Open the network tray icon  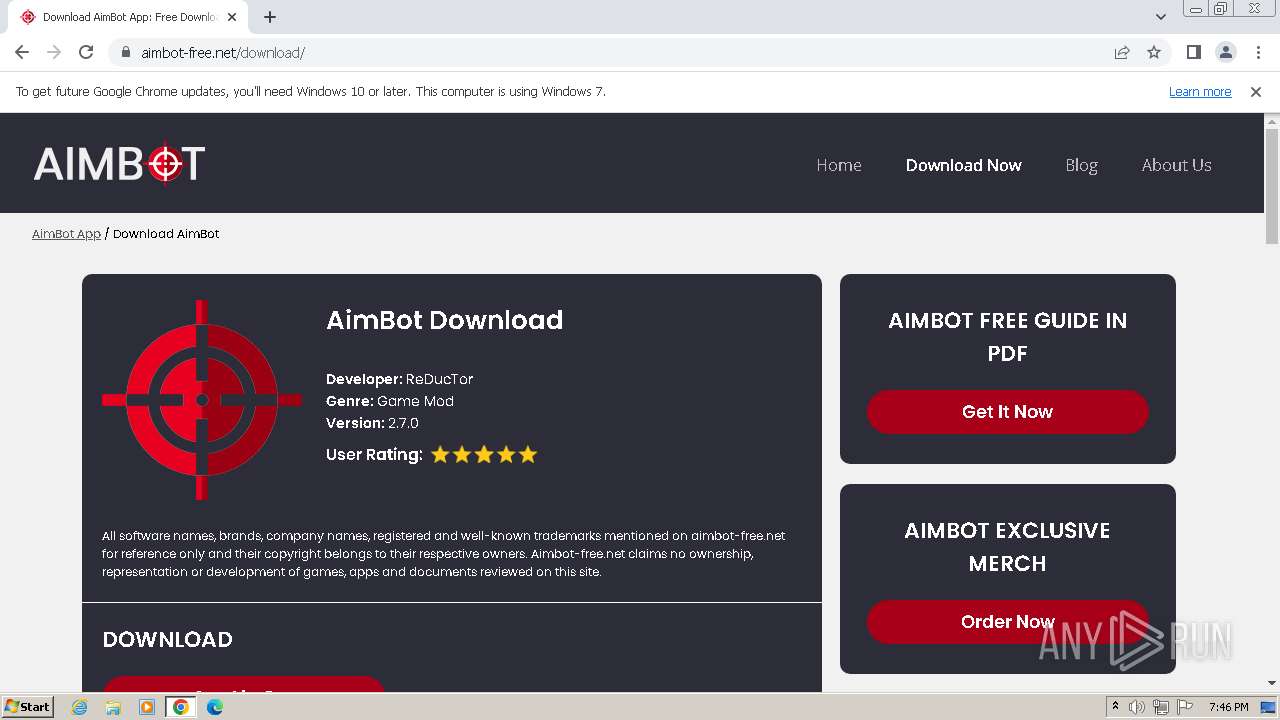click(x=1161, y=707)
